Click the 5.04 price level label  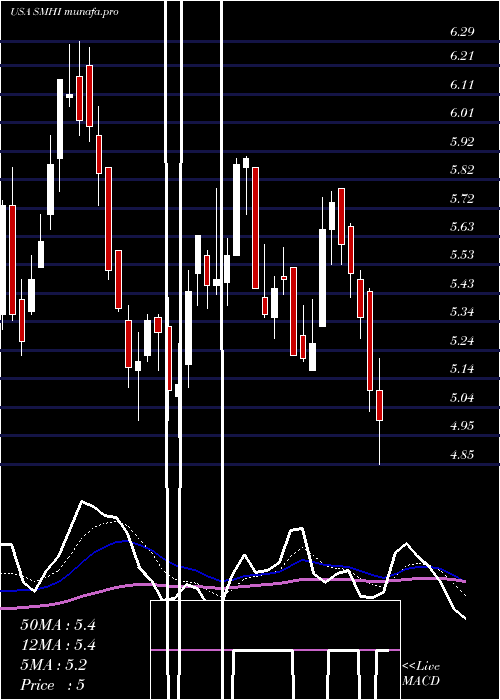point(462,398)
